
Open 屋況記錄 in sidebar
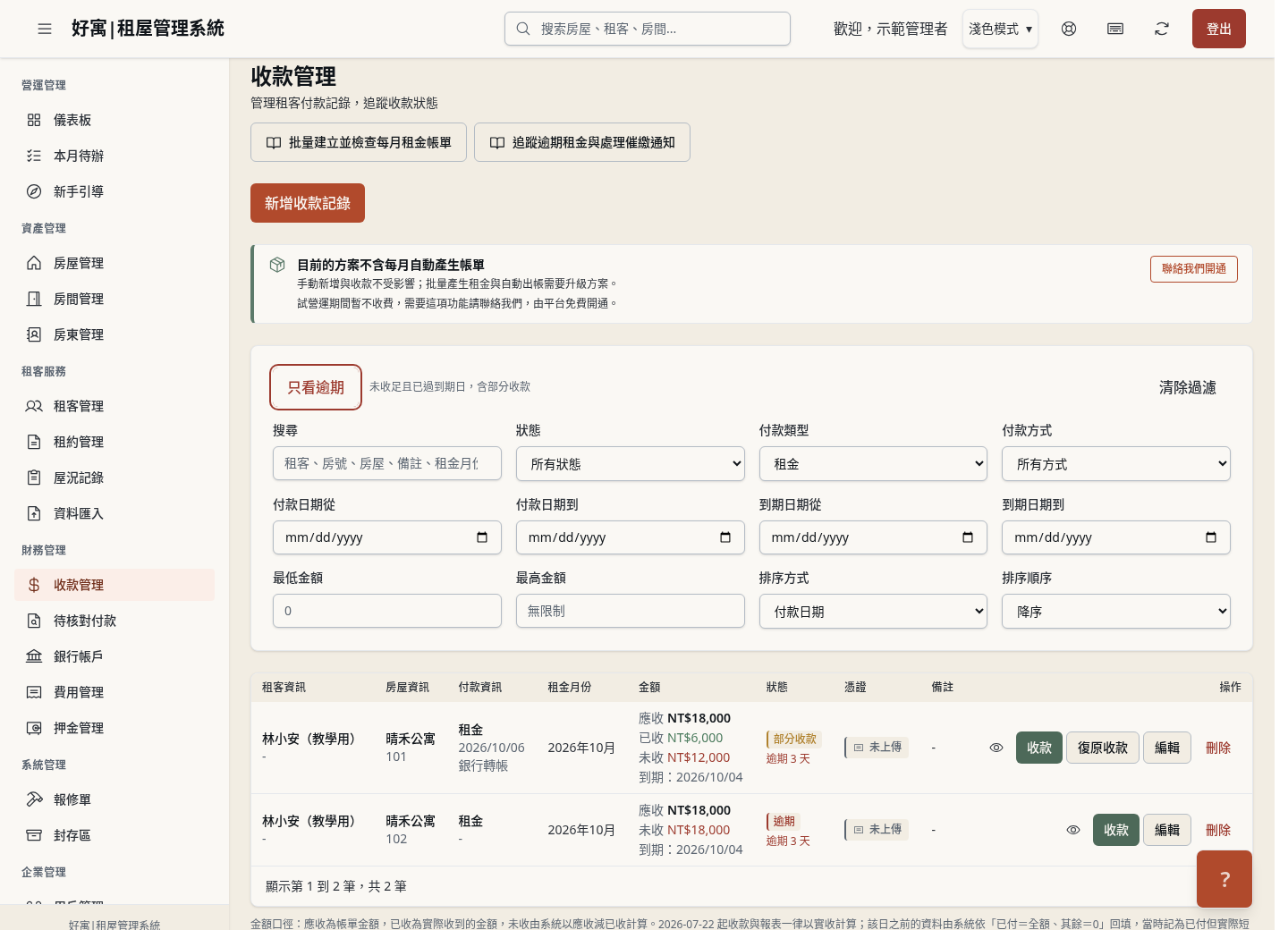pyautogui.click(x=114, y=478)
